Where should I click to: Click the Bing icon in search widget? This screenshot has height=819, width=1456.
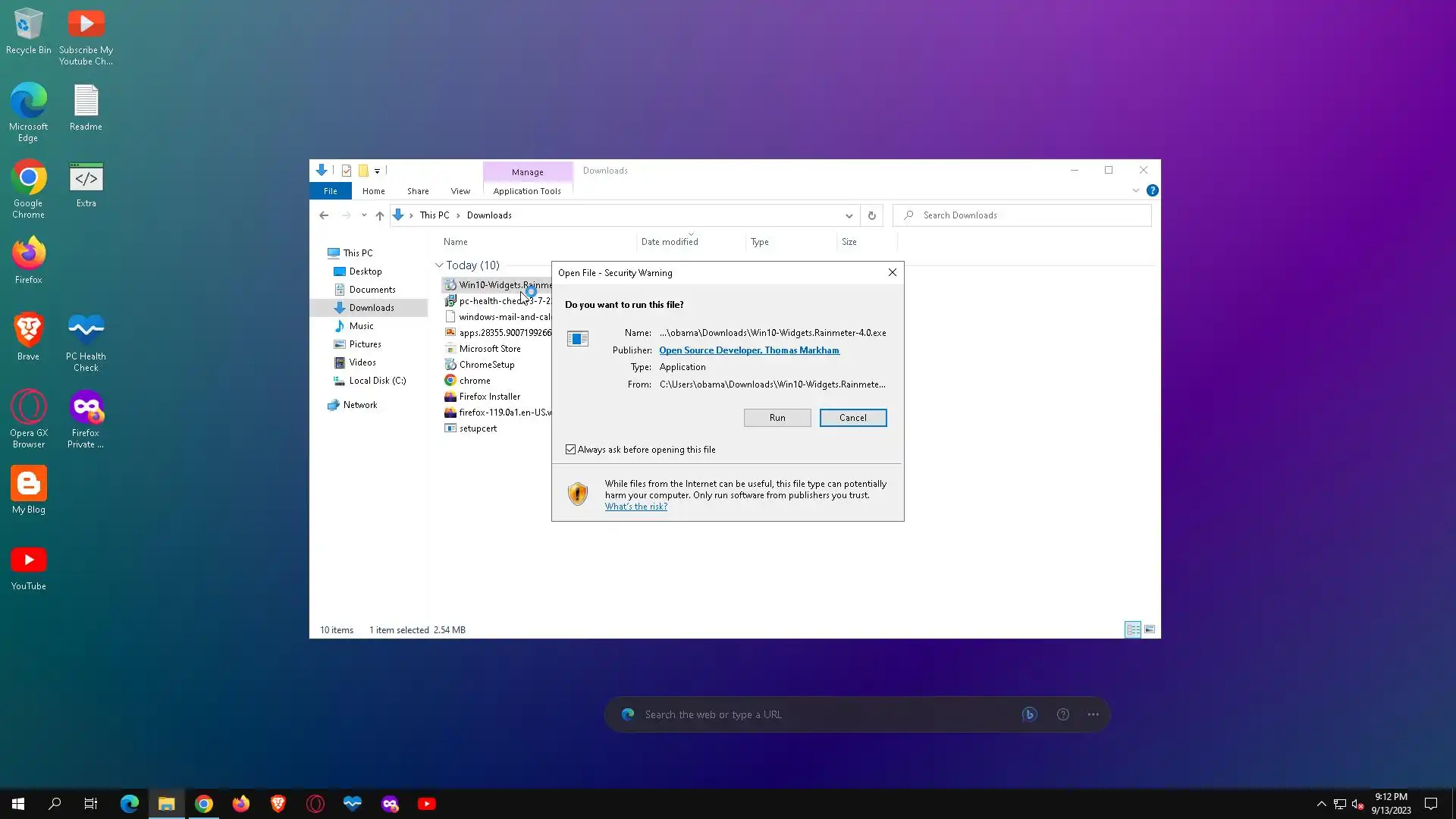tap(1029, 714)
